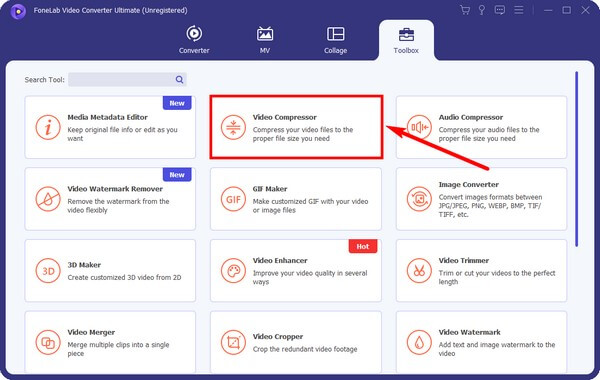
Task: Click the Video Trimmer scissors icon
Action: [x=419, y=271]
